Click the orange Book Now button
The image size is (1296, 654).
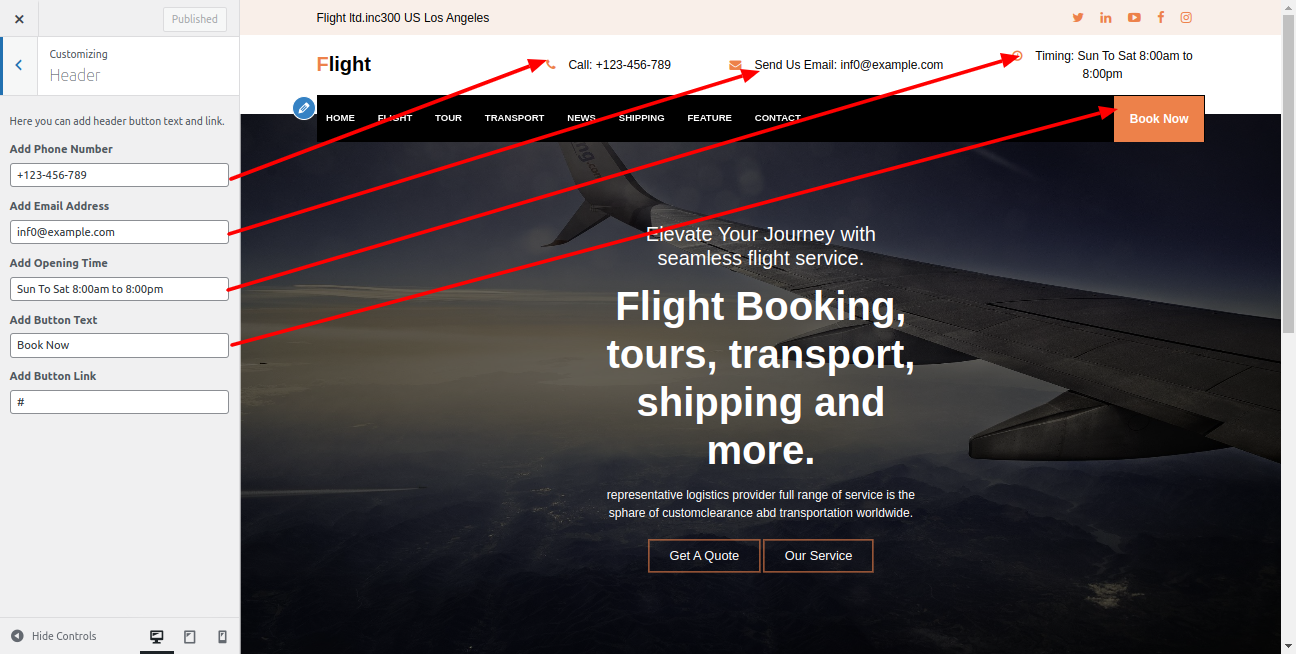pos(1159,118)
